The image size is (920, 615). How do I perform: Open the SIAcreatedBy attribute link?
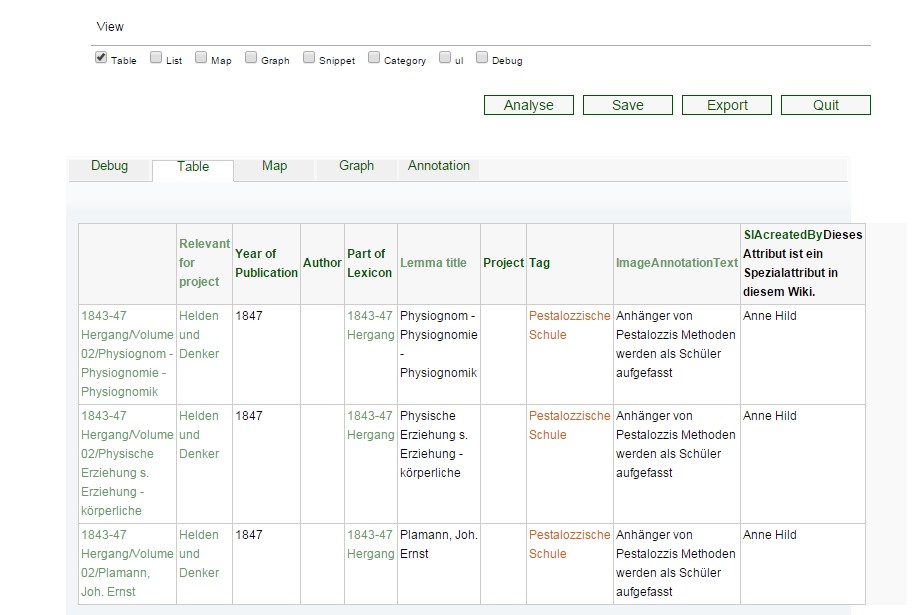click(x=783, y=235)
